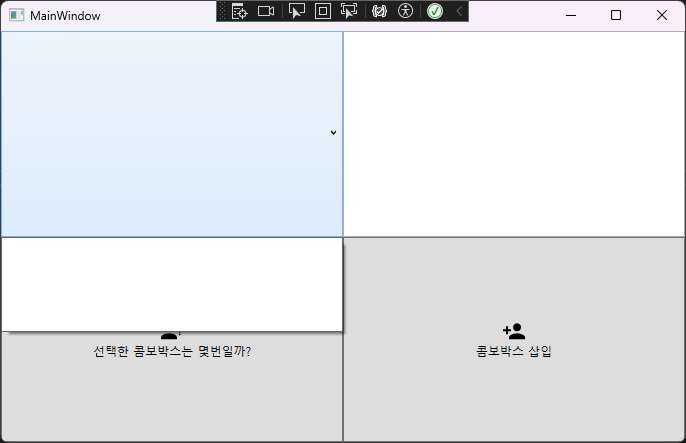Toggle Display Layout Adorners square icon
Image resolution: width=686 pixels, height=443 pixels.
323,11
